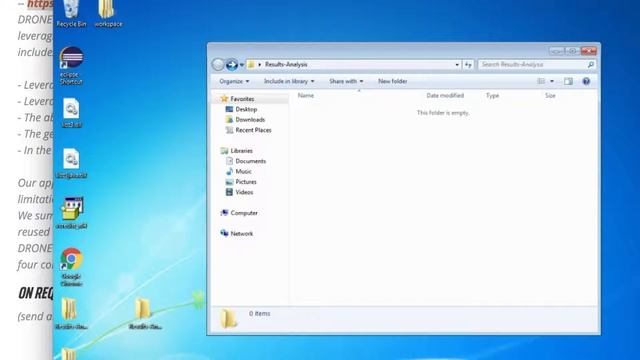The image size is (640, 360).
Task: Sort by the Type column header
Action: (492, 96)
